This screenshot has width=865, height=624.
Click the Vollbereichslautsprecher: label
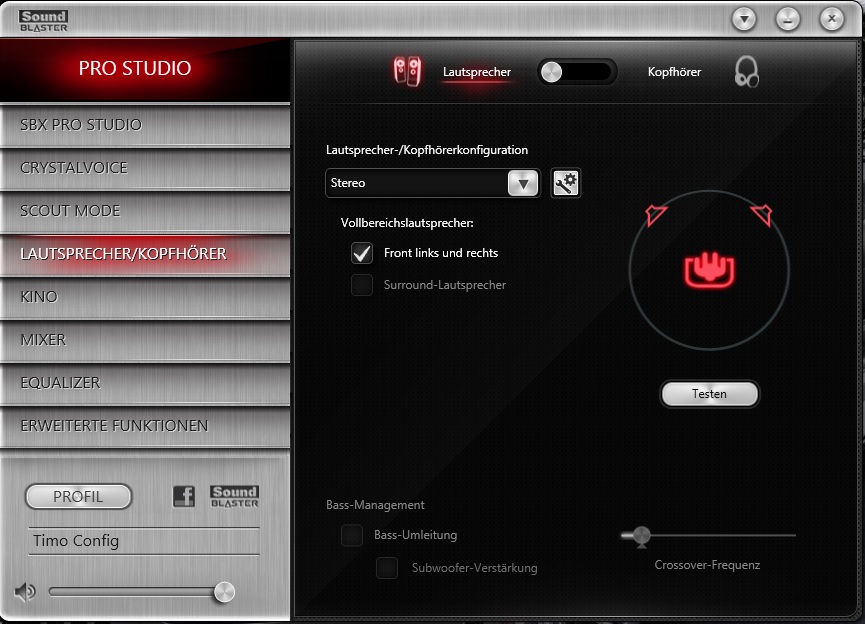tap(407, 223)
